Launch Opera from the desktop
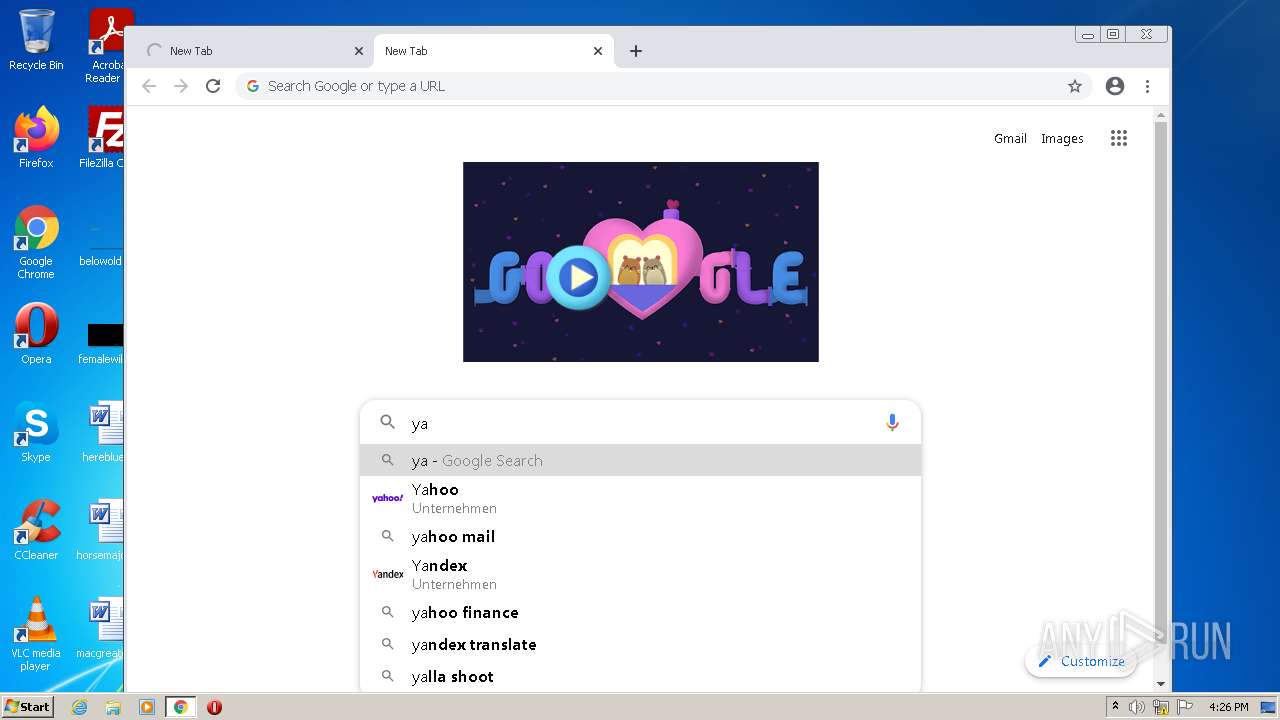This screenshot has height=720, width=1280. pyautogui.click(x=36, y=334)
